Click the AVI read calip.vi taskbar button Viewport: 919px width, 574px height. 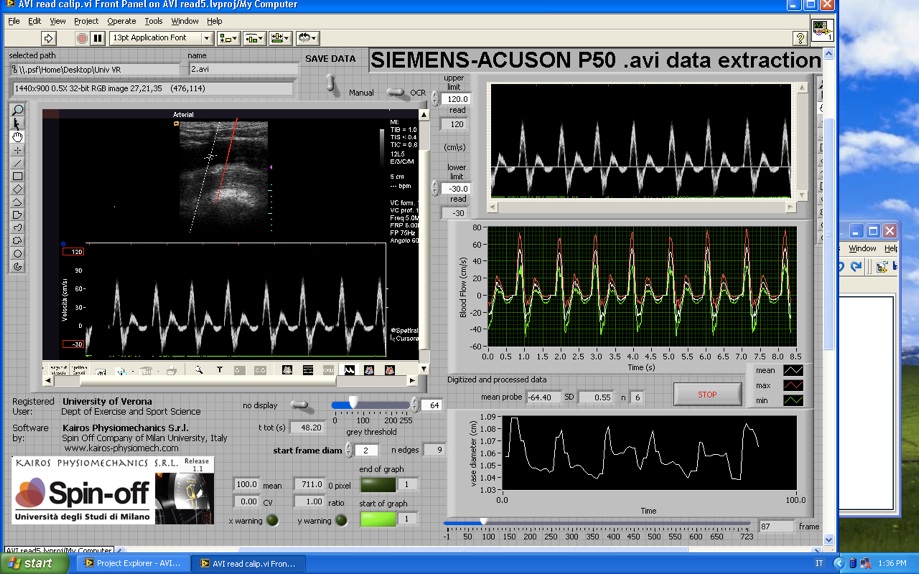pos(249,563)
